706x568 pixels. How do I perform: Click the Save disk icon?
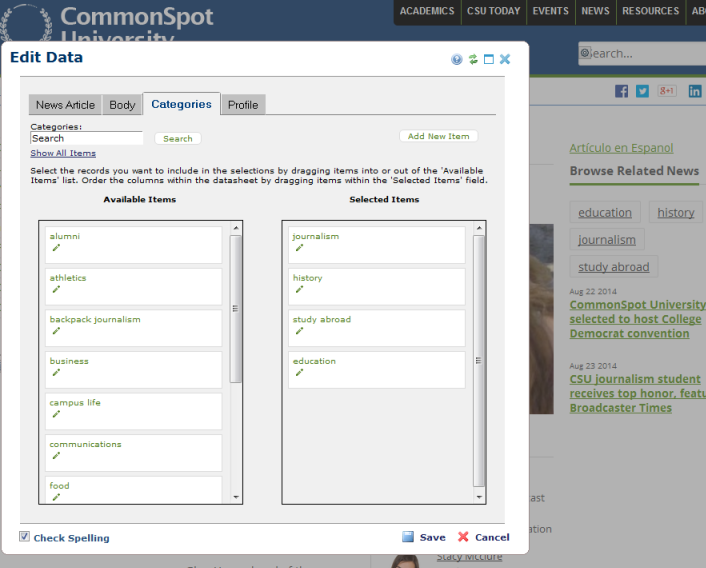pyautogui.click(x=408, y=536)
